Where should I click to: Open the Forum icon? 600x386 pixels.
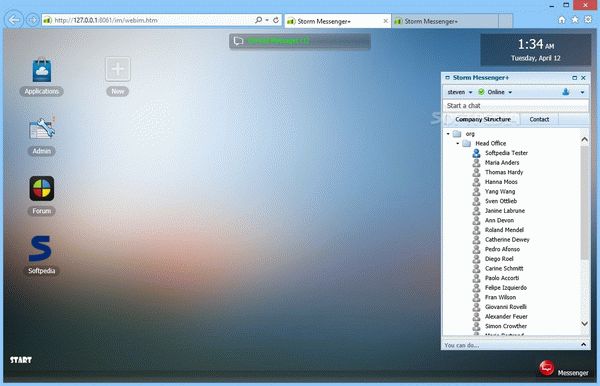click(x=42, y=188)
